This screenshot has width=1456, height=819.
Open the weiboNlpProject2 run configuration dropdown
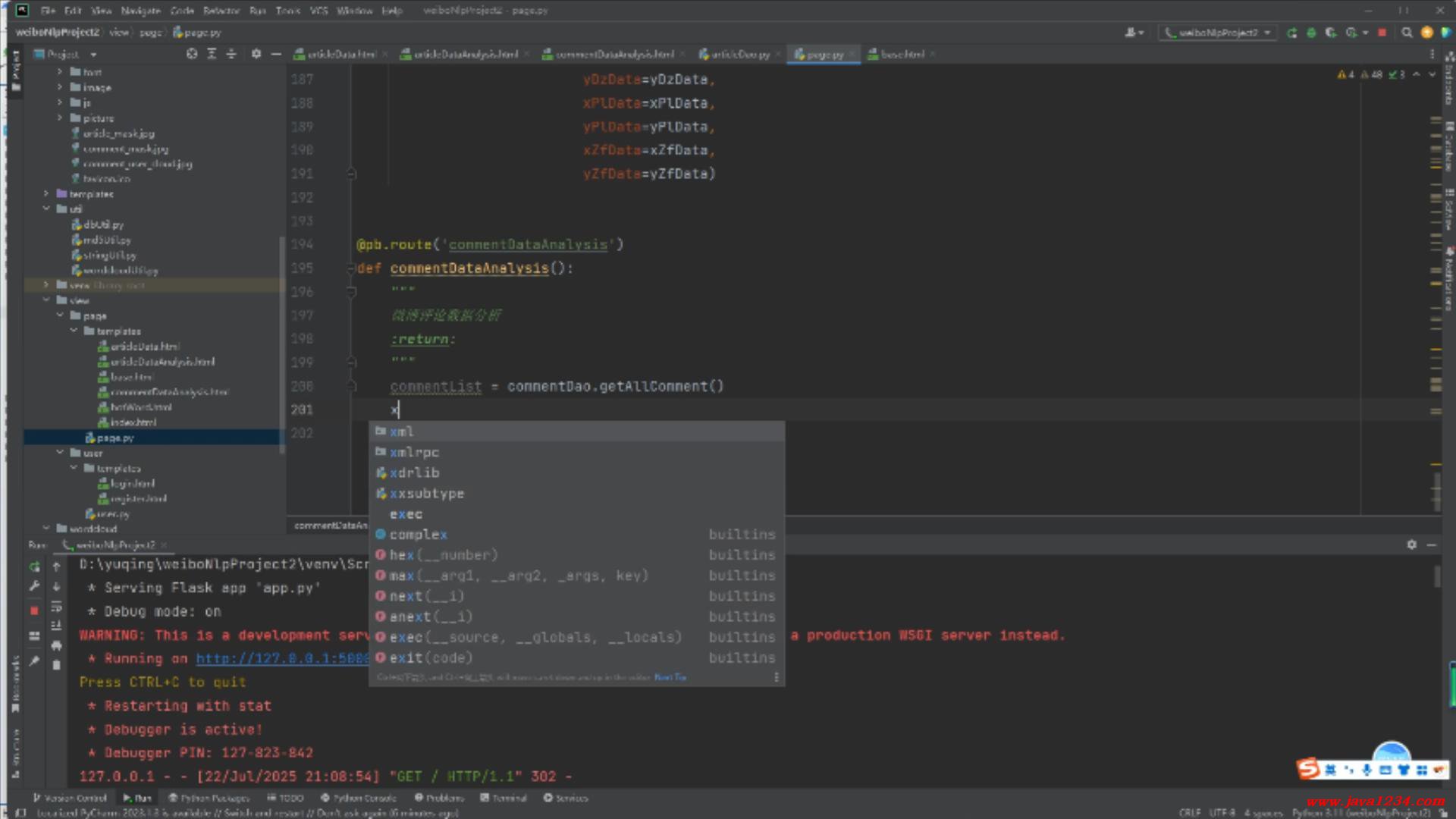1218,33
